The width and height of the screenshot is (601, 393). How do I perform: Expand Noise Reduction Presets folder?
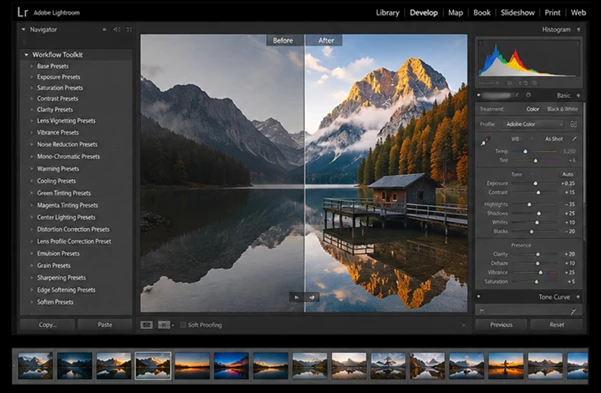point(31,145)
